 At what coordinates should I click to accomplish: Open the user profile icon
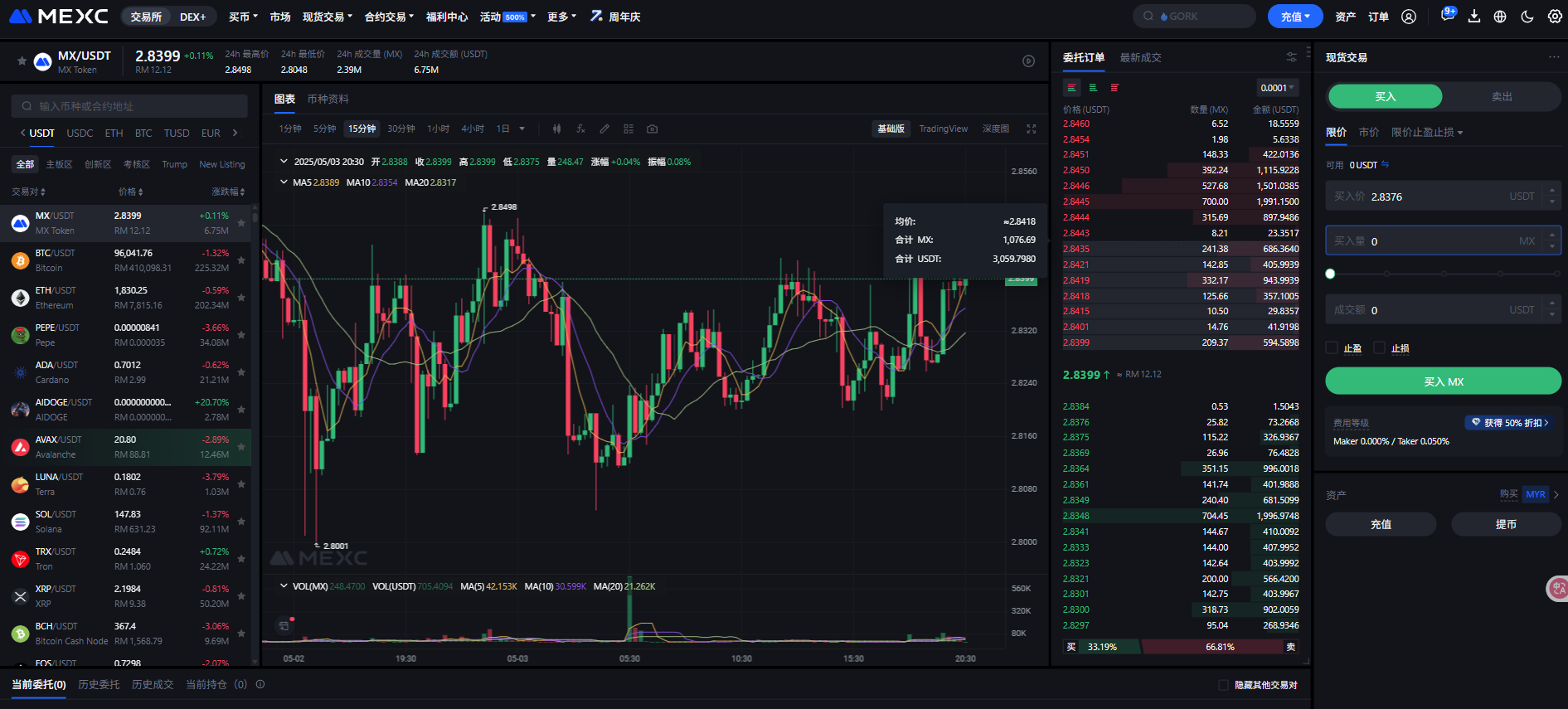point(1409,17)
